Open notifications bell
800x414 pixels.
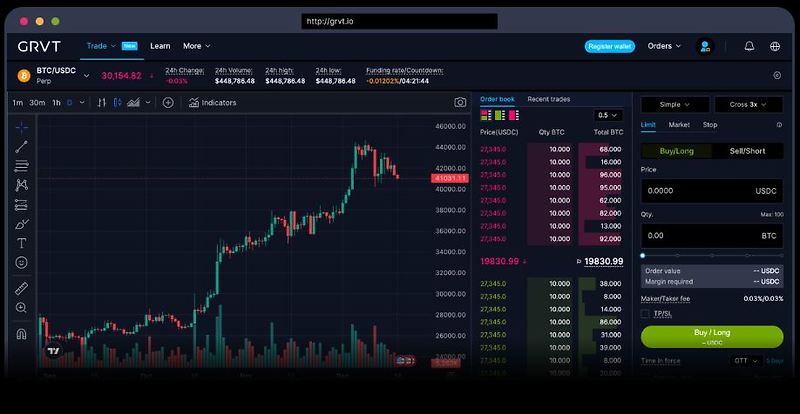pyautogui.click(x=749, y=46)
